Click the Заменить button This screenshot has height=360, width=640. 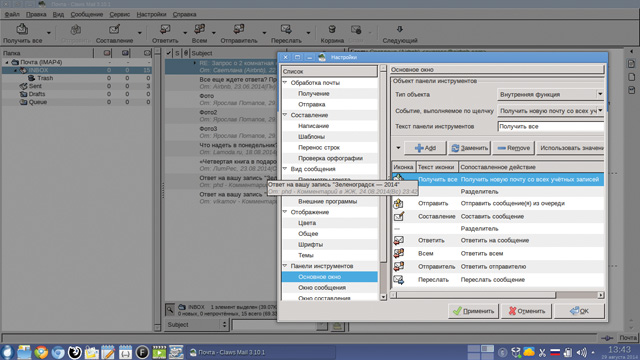[x=469, y=148]
